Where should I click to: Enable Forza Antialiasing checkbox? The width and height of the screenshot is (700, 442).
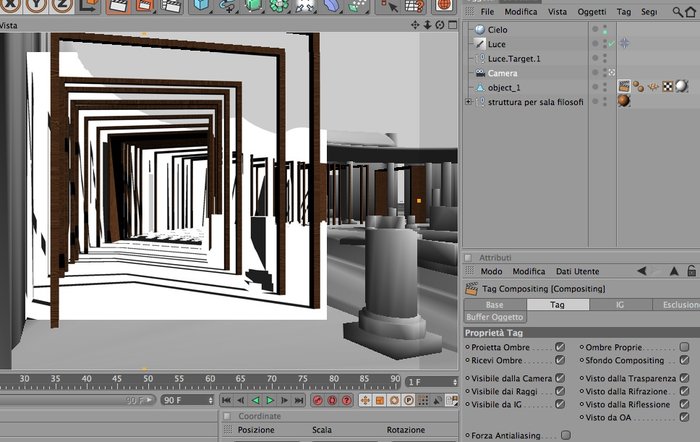[x=566, y=435]
